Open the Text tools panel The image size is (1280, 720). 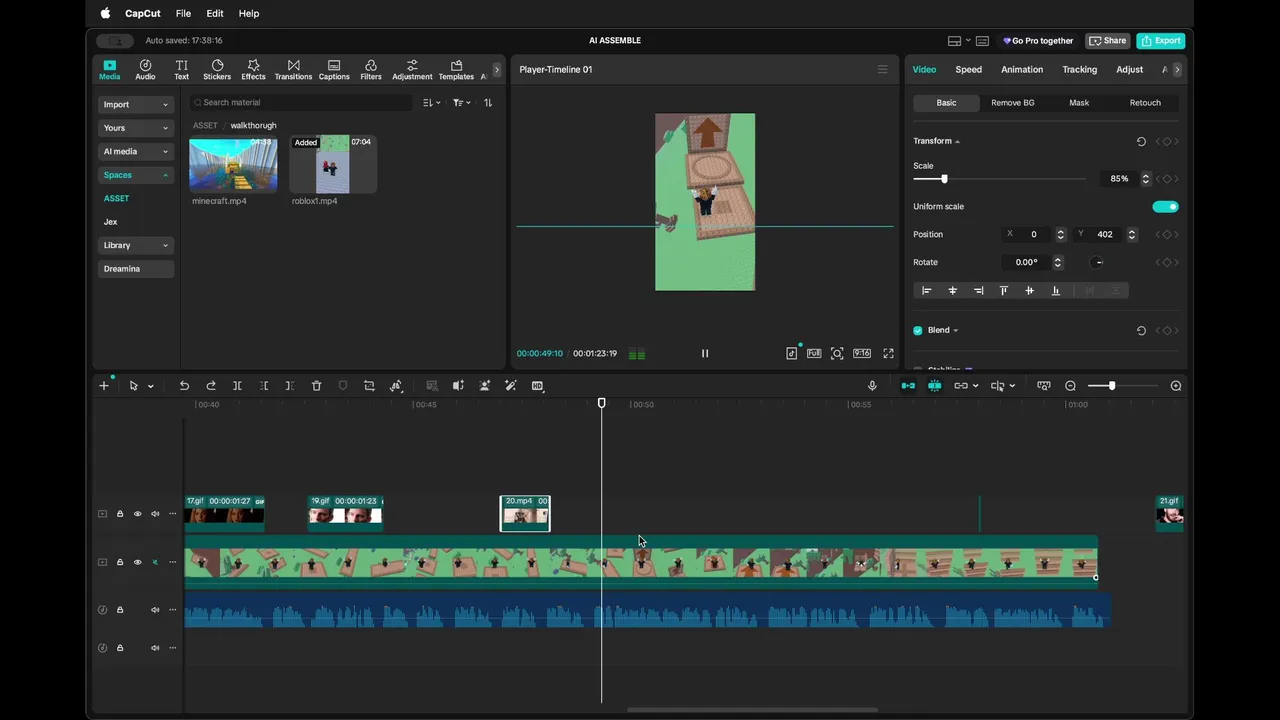(x=181, y=69)
